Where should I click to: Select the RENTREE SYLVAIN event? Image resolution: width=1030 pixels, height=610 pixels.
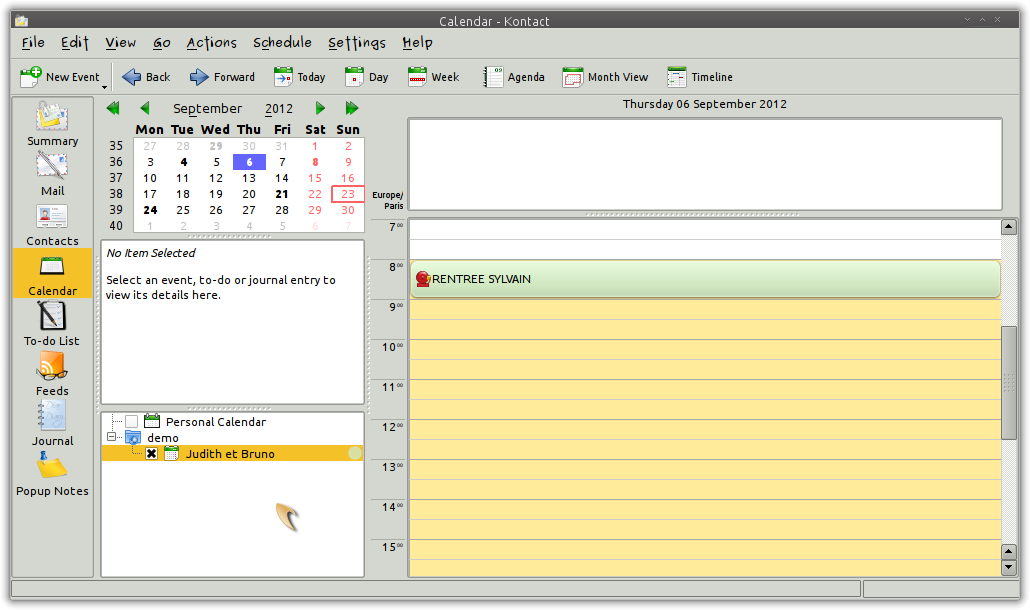[705, 279]
